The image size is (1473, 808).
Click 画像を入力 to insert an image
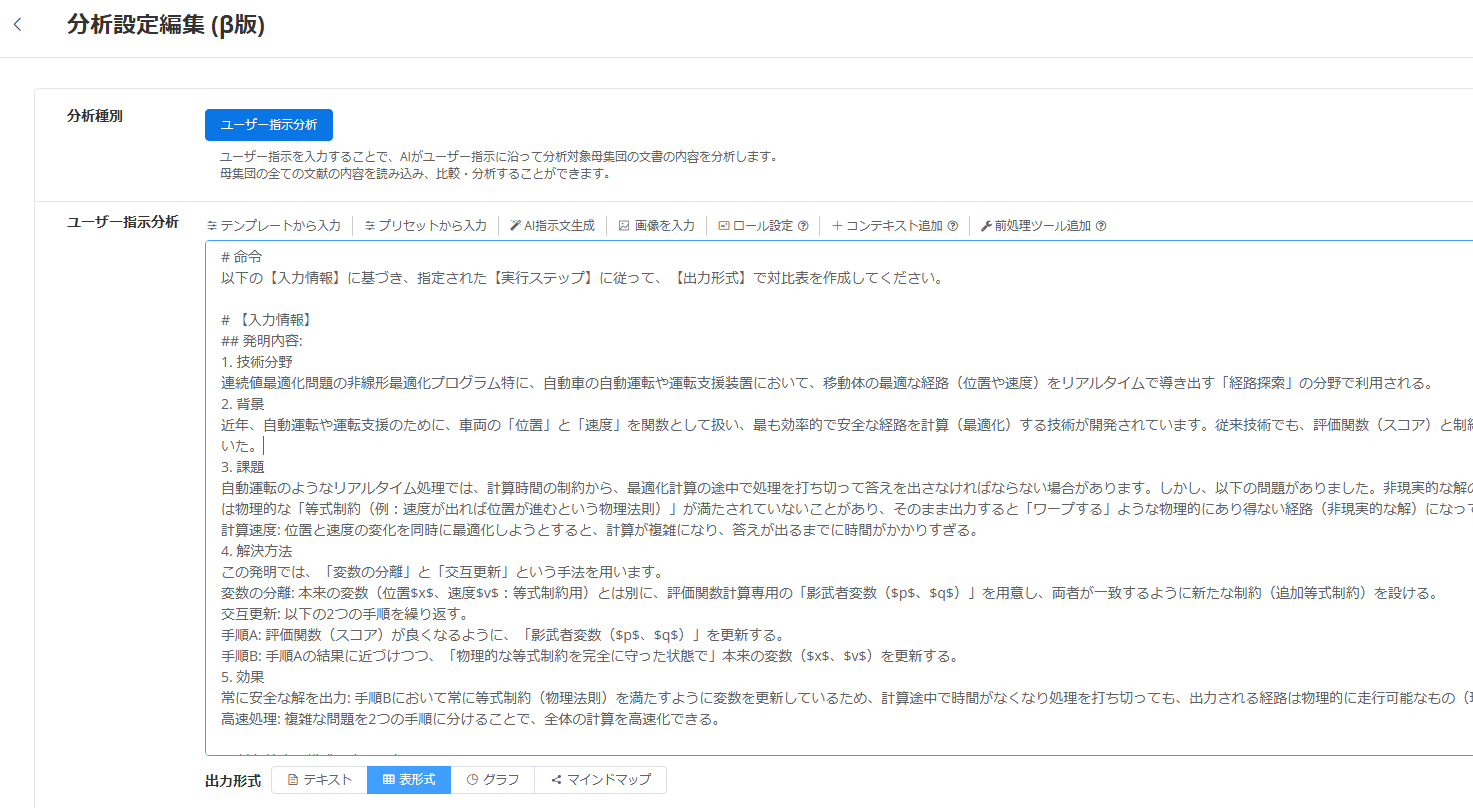coord(656,226)
